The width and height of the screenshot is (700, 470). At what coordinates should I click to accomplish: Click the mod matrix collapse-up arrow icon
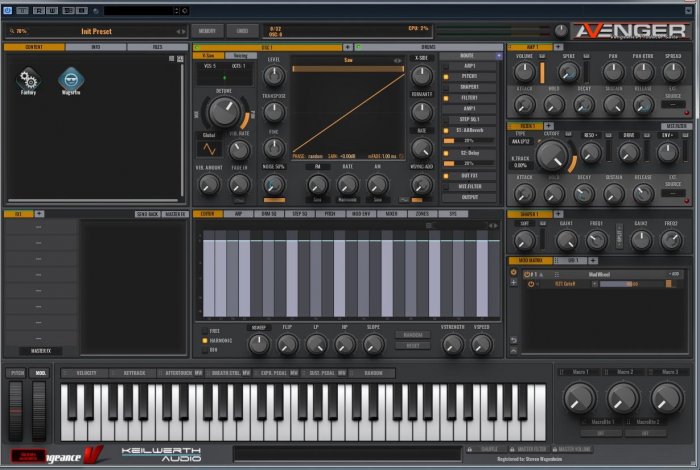(513, 351)
